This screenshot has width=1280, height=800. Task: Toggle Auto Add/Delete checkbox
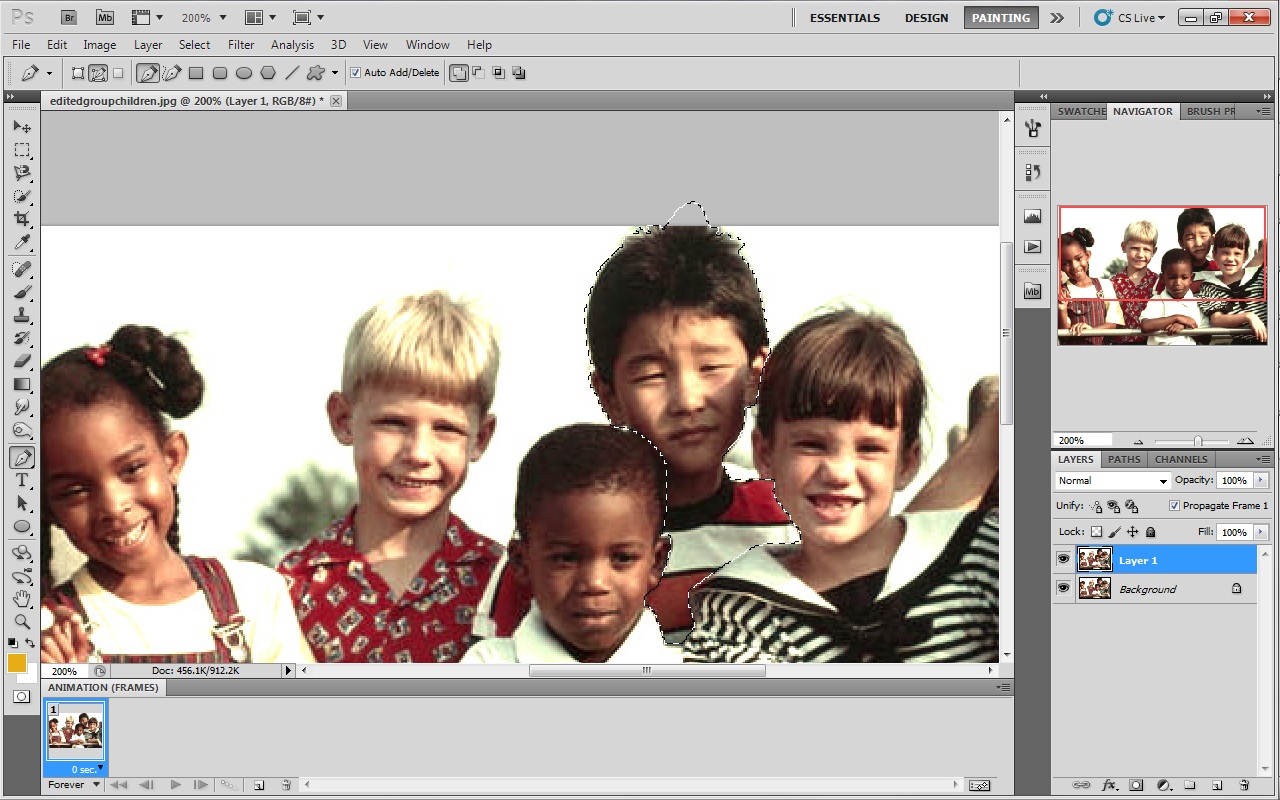click(x=356, y=73)
